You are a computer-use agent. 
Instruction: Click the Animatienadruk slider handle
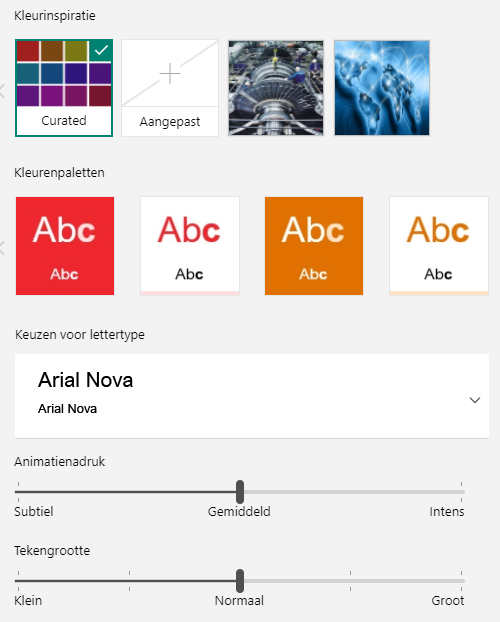pyautogui.click(x=240, y=492)
